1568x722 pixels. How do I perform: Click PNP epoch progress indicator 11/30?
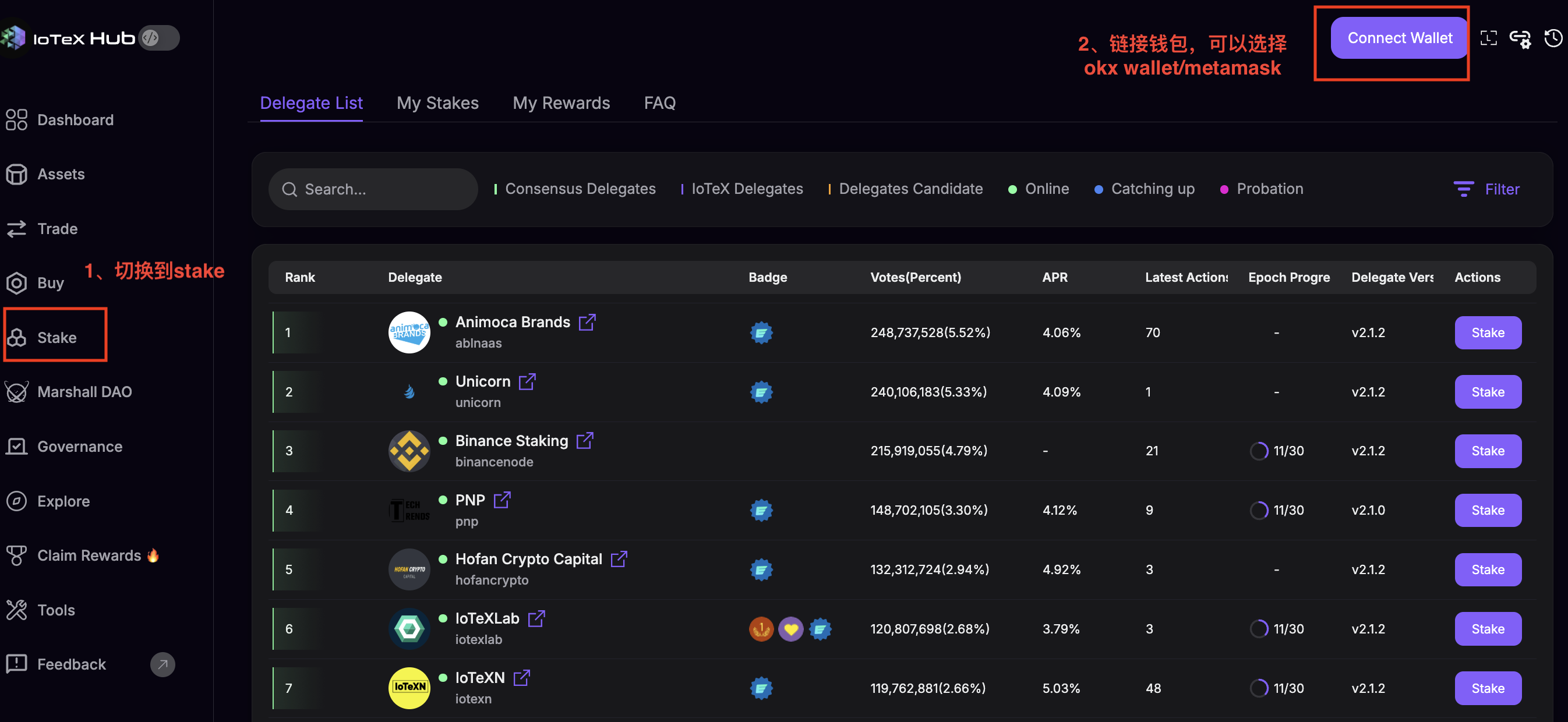(x=1277, y=510)
